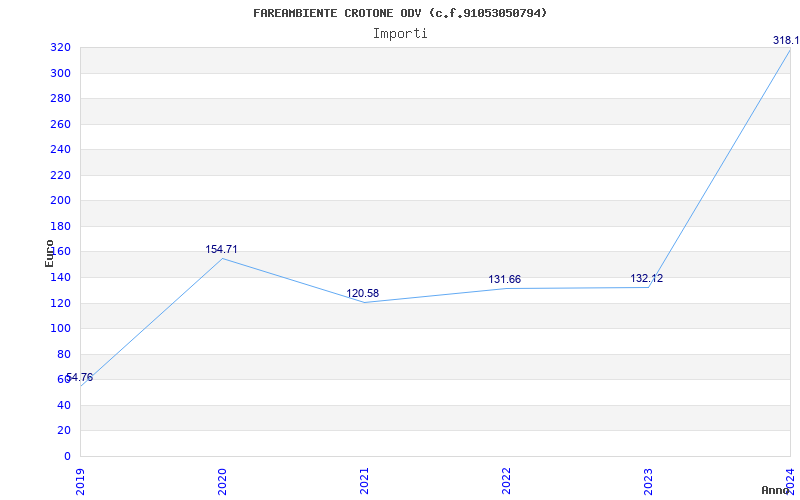Click the 2021 x-axis label

coord(364,481)
